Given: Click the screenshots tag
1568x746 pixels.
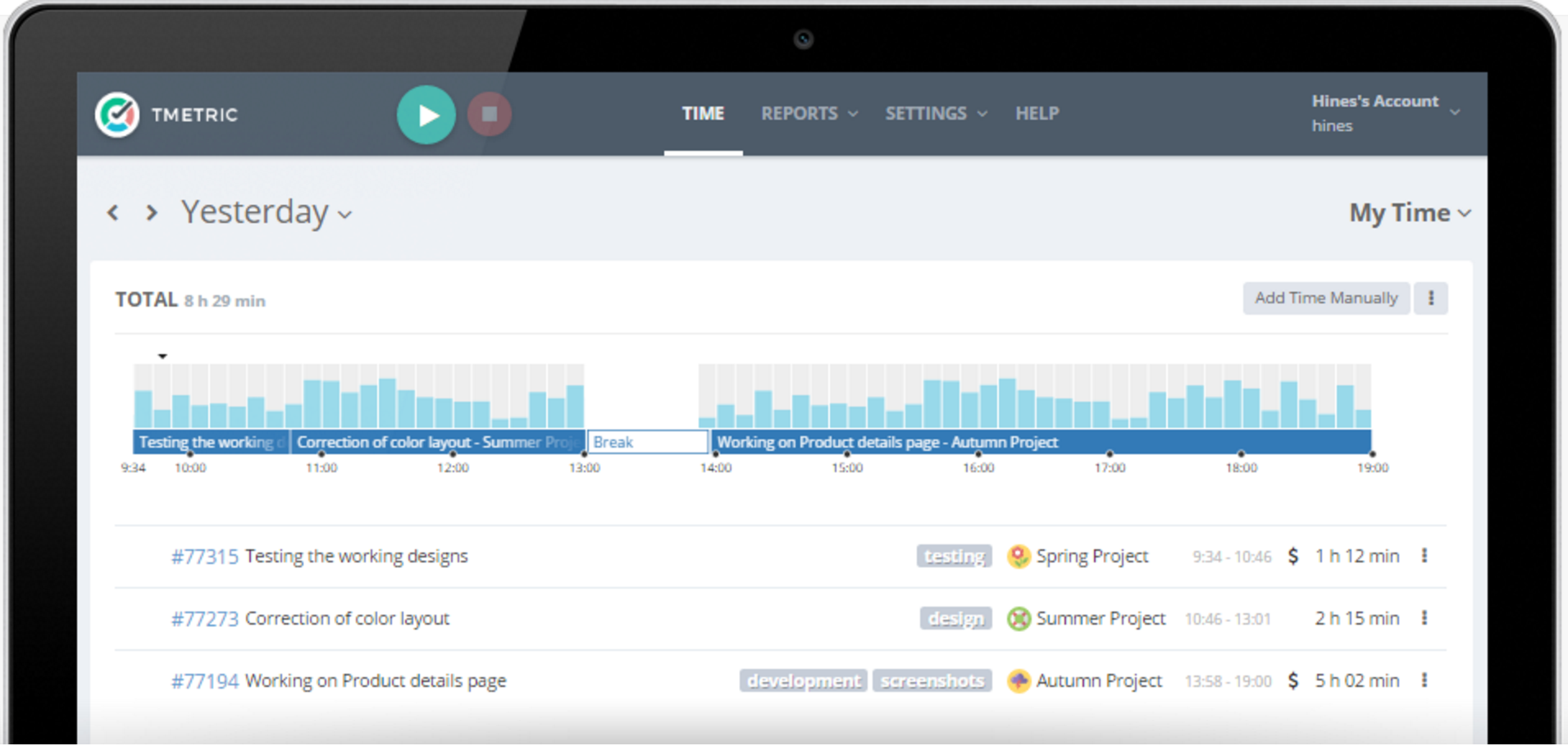Looking at the screenshot, I should click(932, 680).
